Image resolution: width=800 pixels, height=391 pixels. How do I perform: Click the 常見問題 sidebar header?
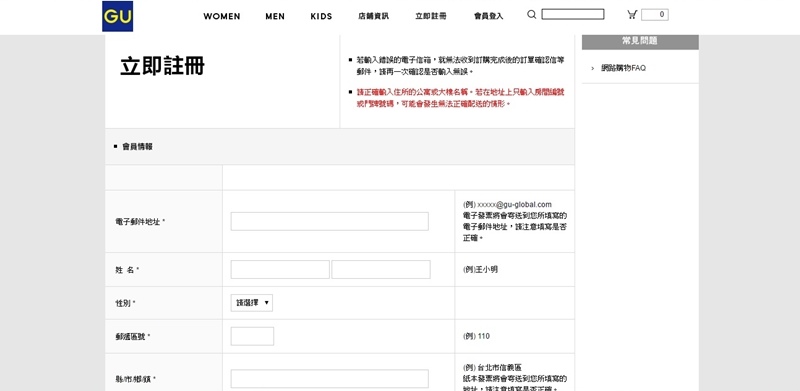[x=640, y=41]
